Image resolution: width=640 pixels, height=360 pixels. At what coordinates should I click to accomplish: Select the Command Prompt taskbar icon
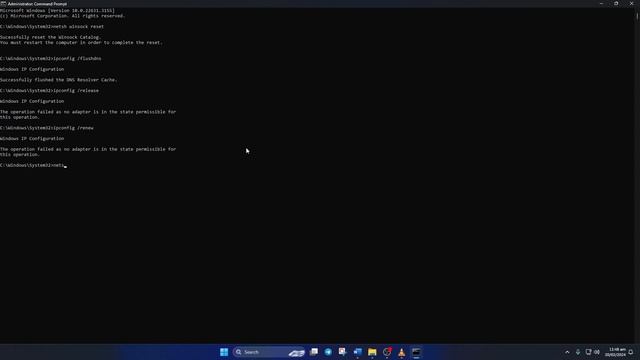point(416,352)
